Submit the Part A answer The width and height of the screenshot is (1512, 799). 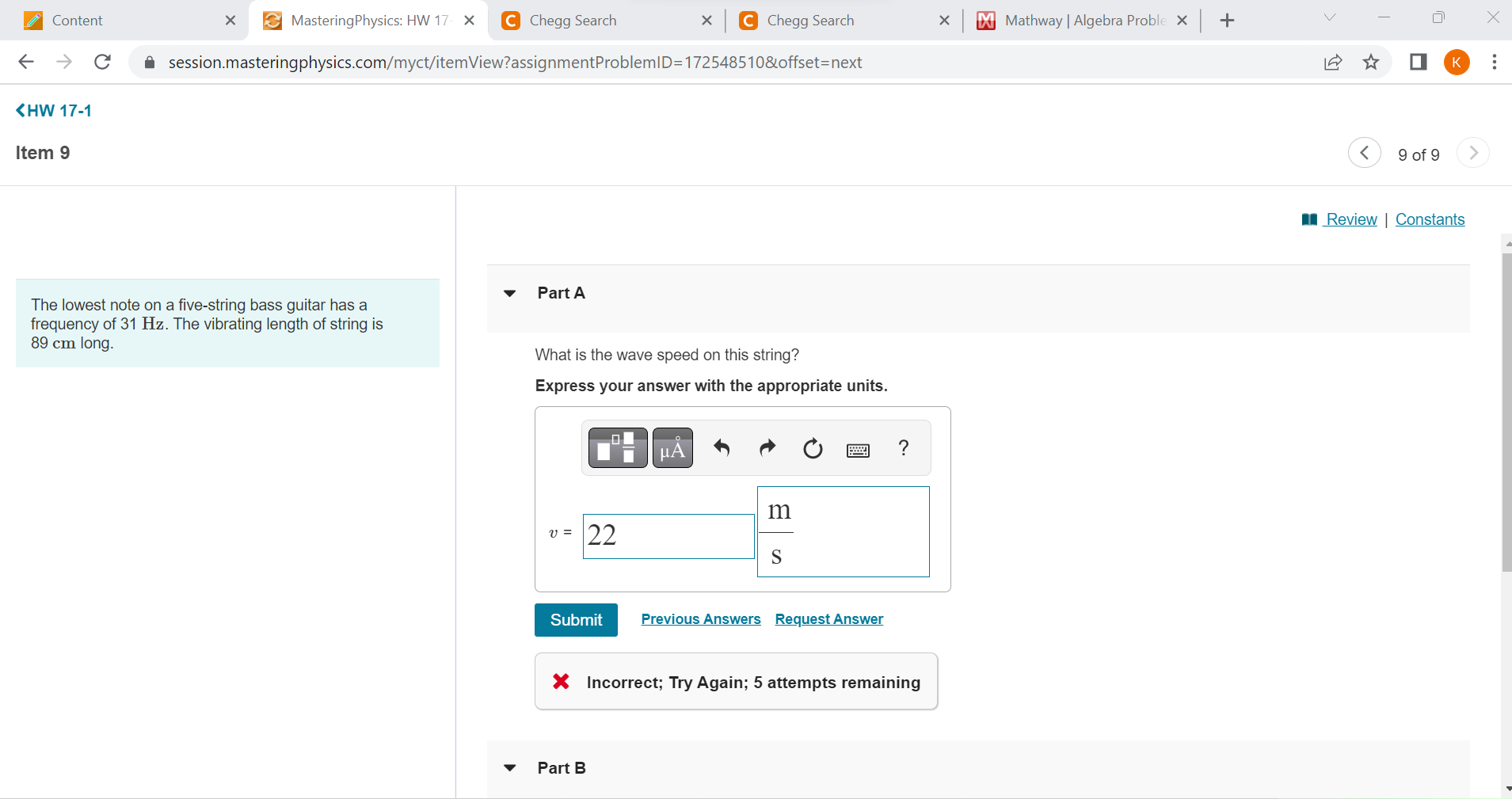(x=576, y=620)
